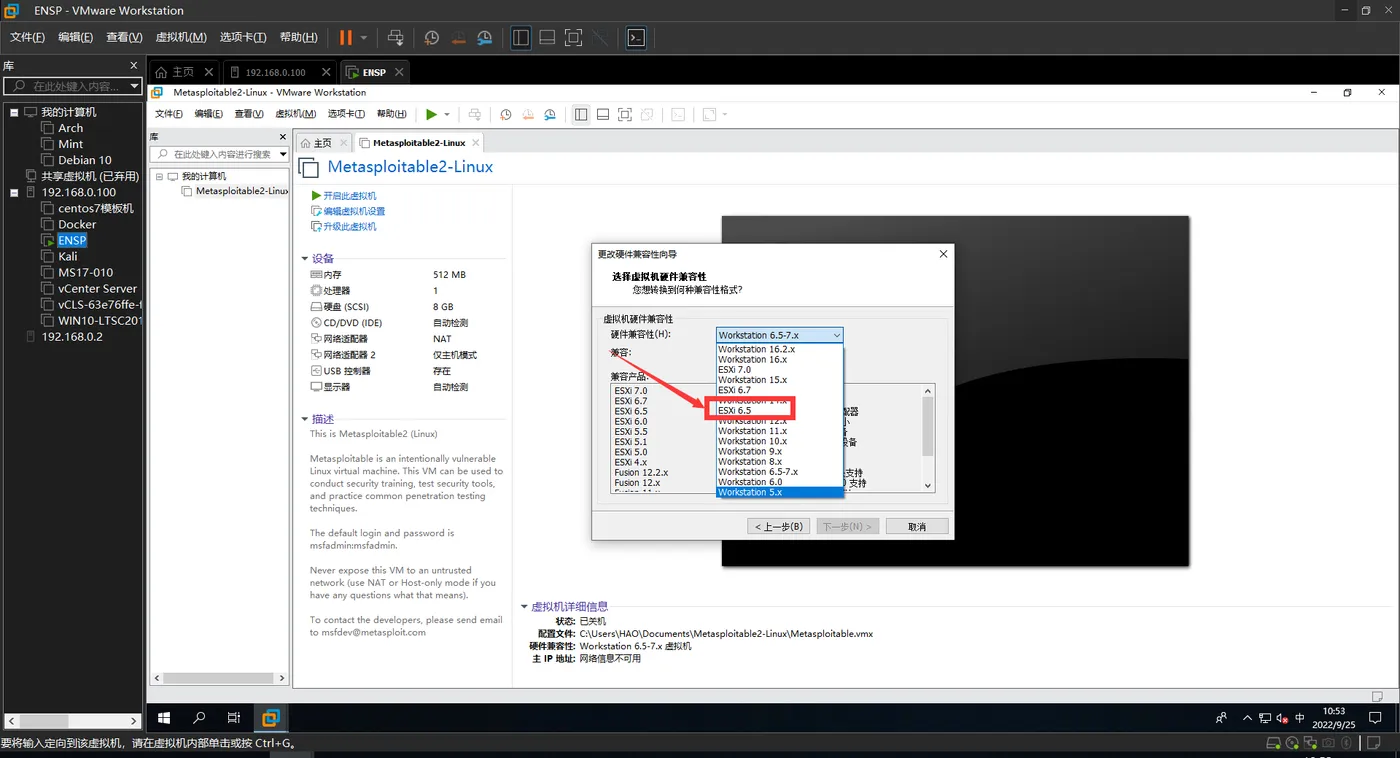Enter full screen from inner toolbar
The image size is (1400, 758).
coord(625,114)
